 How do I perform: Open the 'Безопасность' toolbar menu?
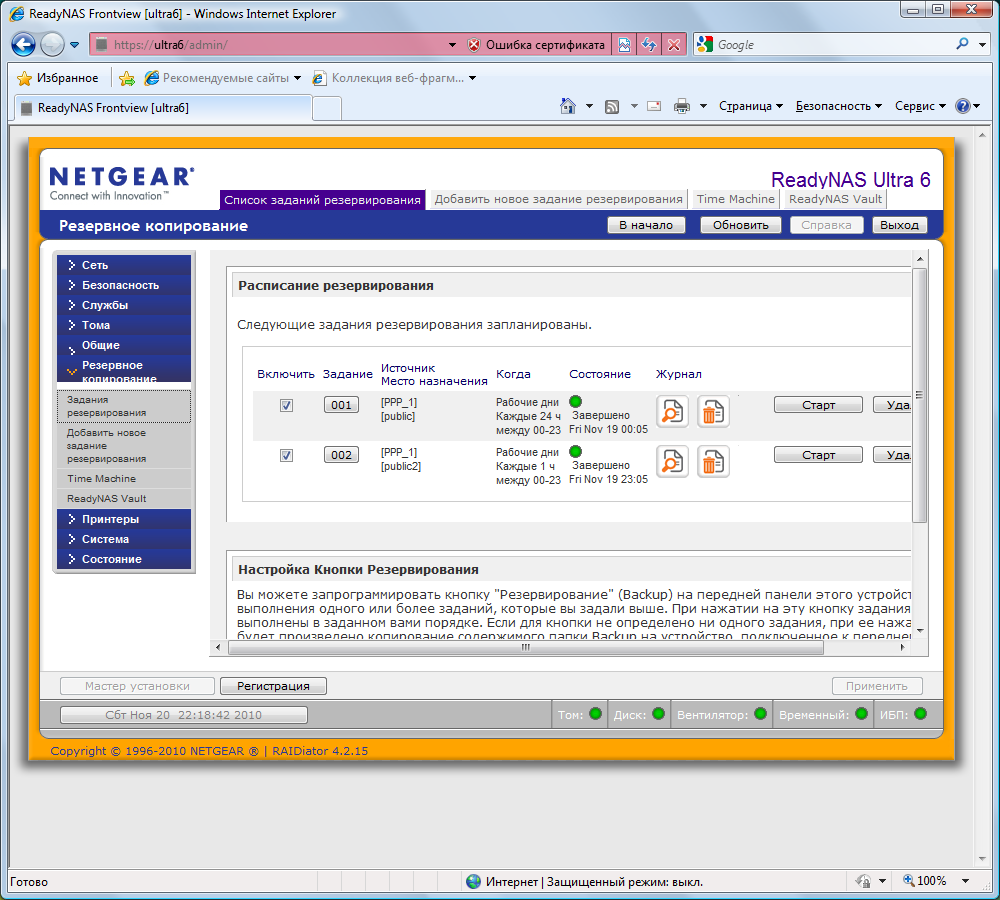839,106
